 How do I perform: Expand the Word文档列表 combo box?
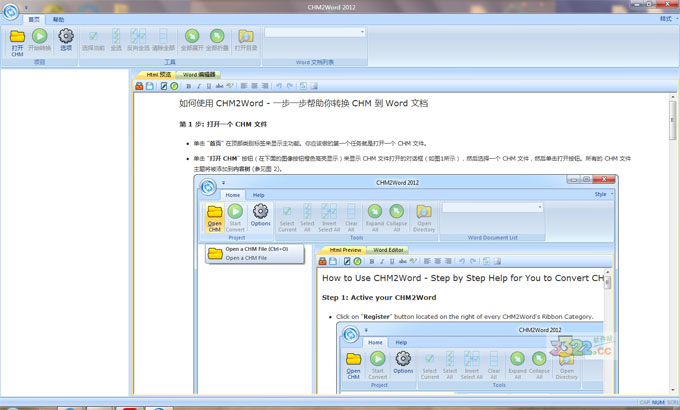[x=362, y=32]
